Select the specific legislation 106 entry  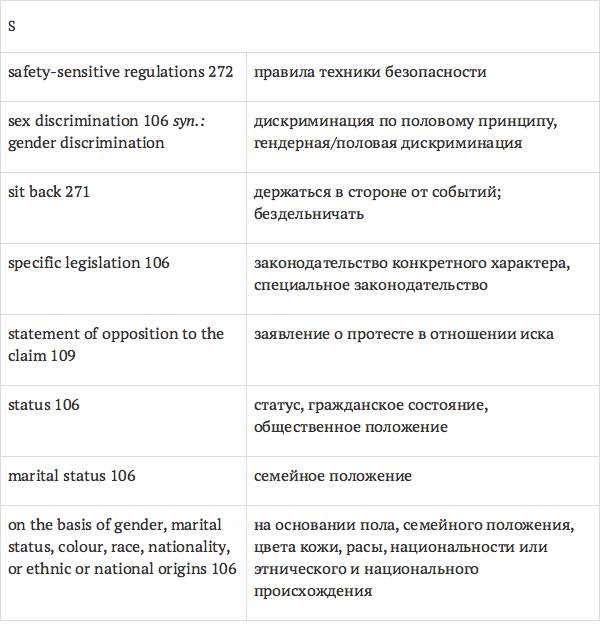(89, 263)
